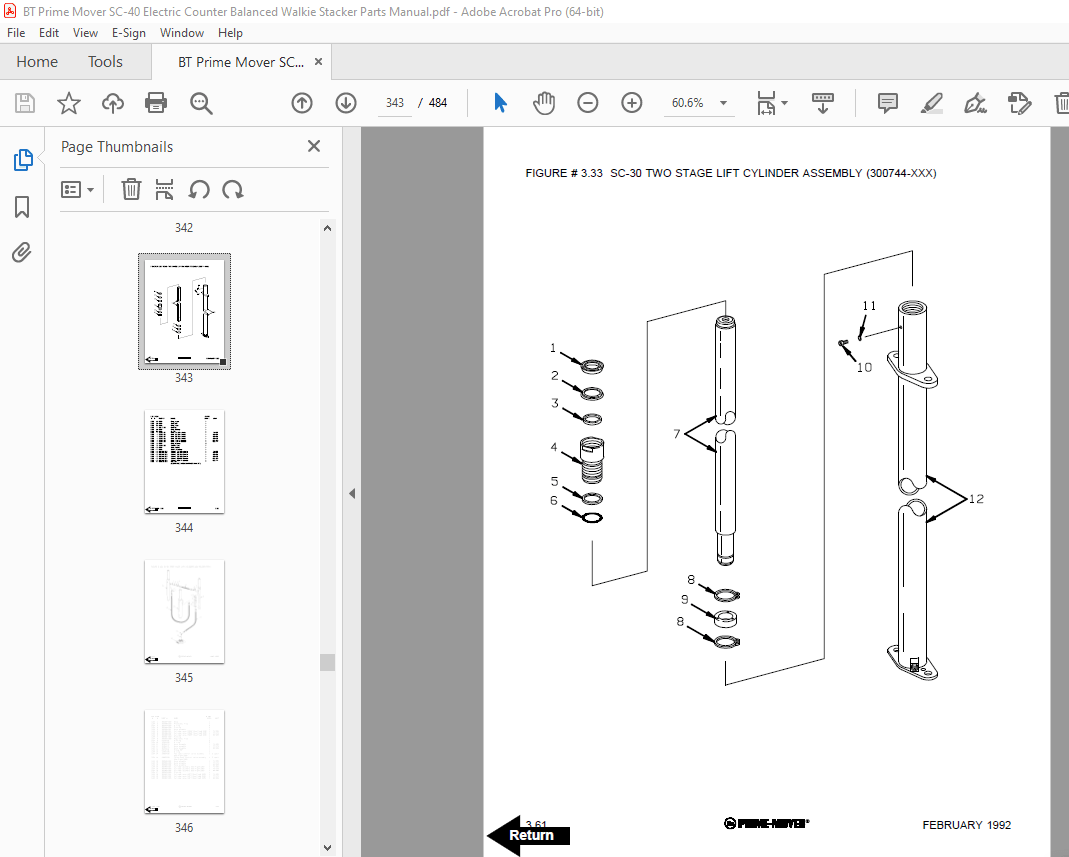Open zoom level 60.6% dropdown
The width and height of the screenshot is (1069, 857).
point(724,103)
